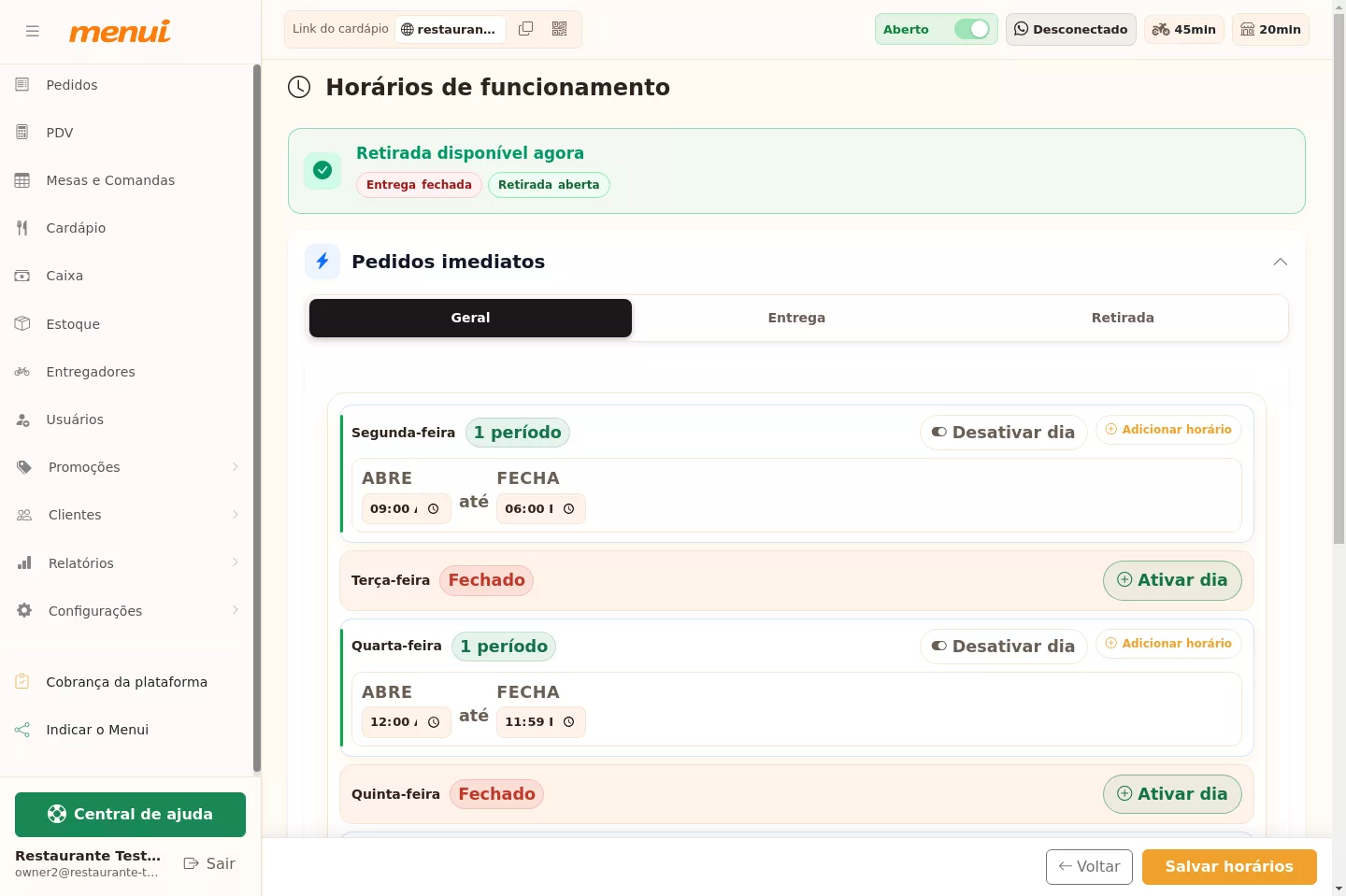Image resolution: width=1346 pixels, height=896 pixels.
Task: Click the Entregadores motorcycle icon
Action: click(22, 372)
